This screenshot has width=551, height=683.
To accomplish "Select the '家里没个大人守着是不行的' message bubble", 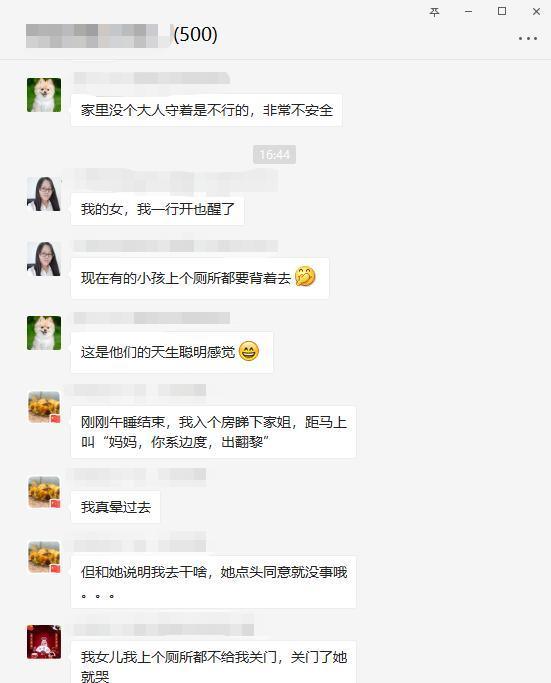I will click(x=206, y=110).
